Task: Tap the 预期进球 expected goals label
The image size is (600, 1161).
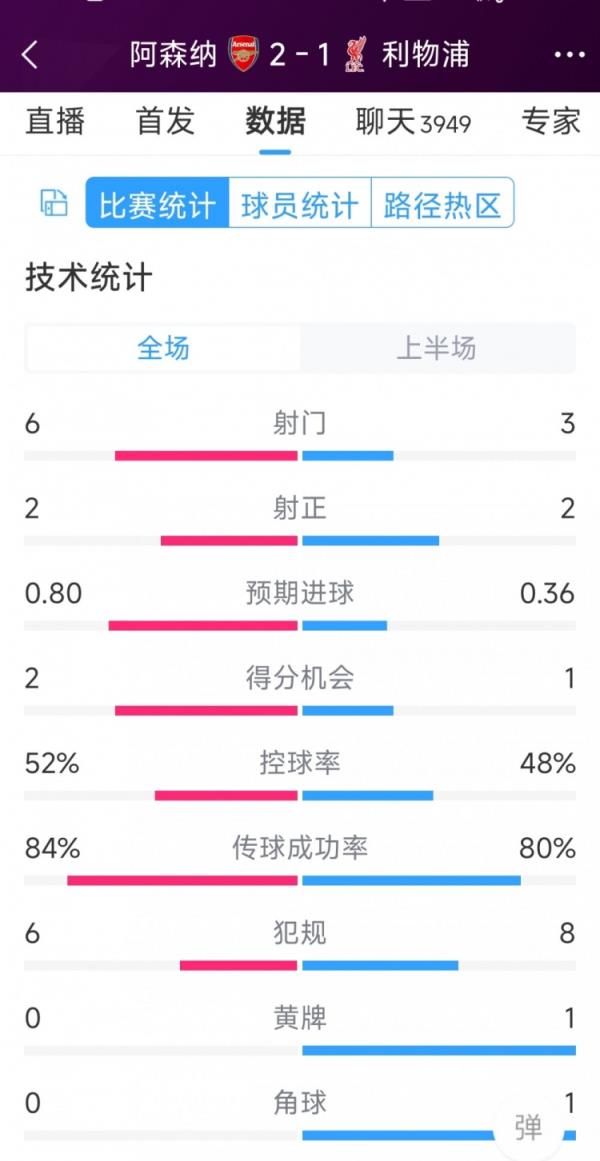Action: (300, 592)
